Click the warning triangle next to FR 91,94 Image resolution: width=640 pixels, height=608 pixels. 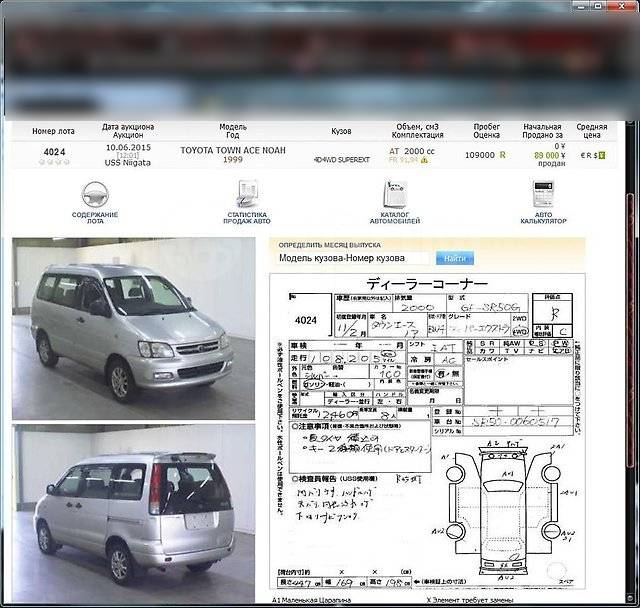tap(424, 160)
